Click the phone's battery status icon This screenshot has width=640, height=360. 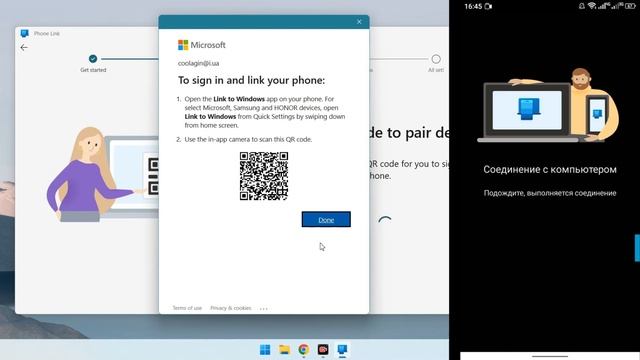(x=630, y=6)
